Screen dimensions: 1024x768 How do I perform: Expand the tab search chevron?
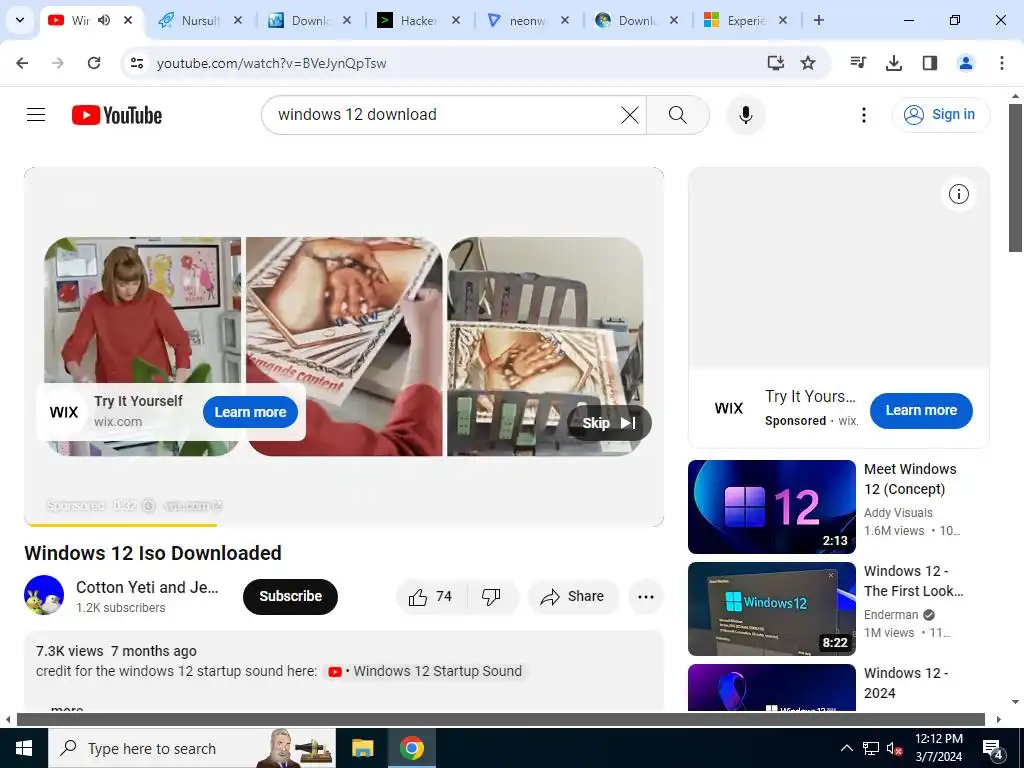20,20
